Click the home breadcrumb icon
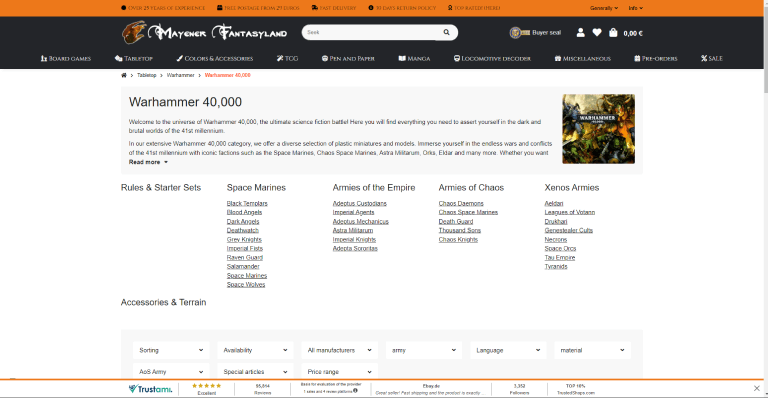 tap(124, 75)
